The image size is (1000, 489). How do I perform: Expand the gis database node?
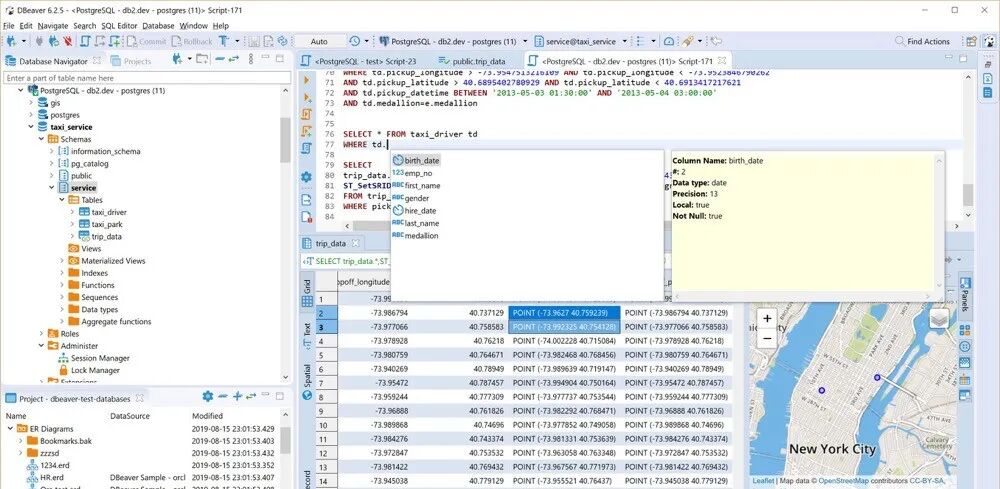click(31, 103)
